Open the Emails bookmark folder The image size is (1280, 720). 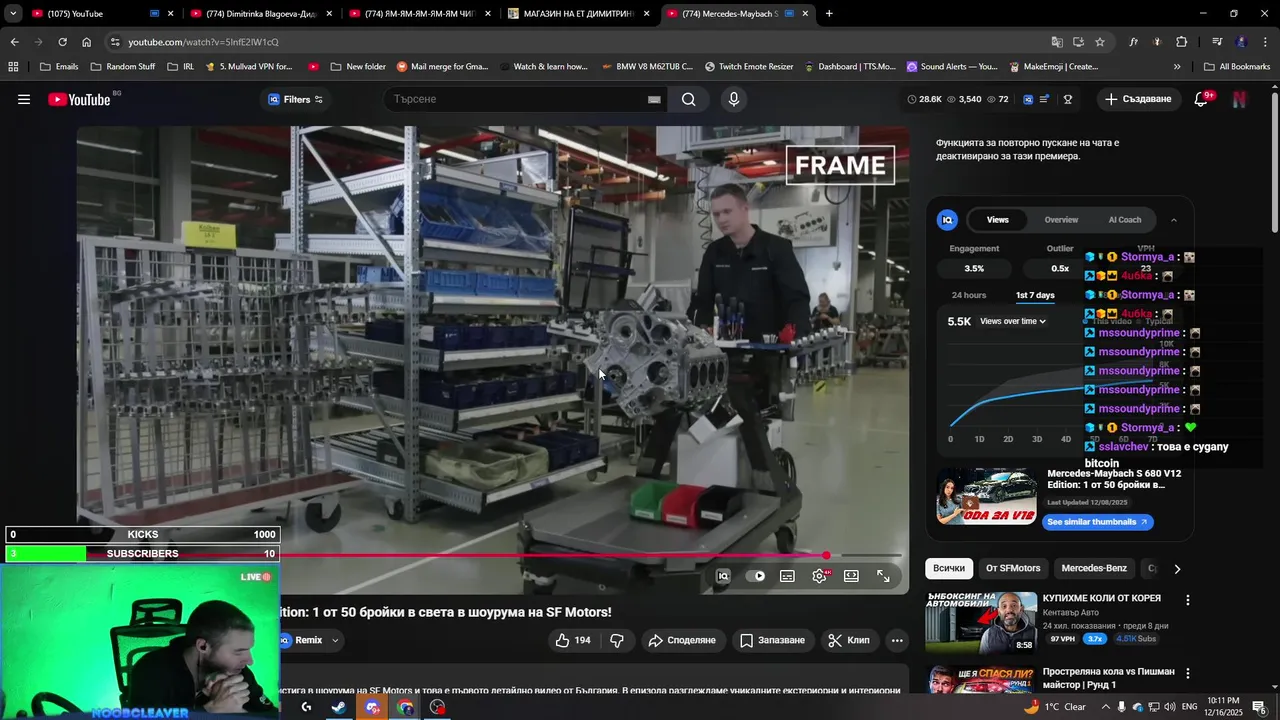pyautogui.click(x=58, y=67)
